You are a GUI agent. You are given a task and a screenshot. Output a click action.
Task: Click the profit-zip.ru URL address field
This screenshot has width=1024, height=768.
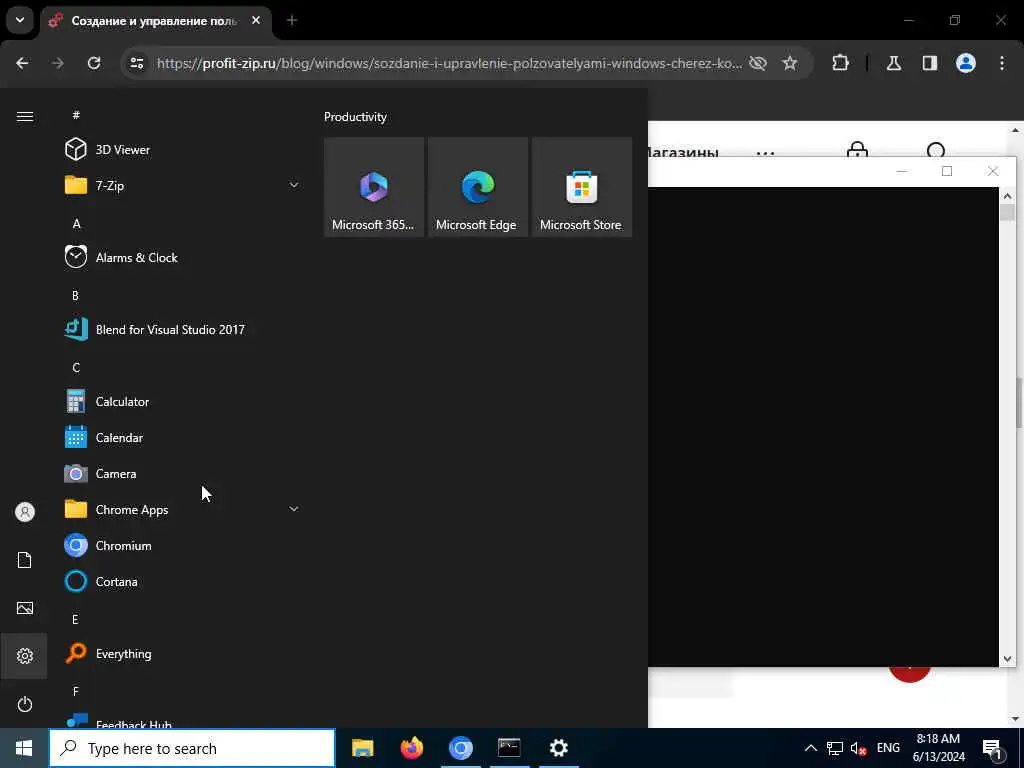449,63
